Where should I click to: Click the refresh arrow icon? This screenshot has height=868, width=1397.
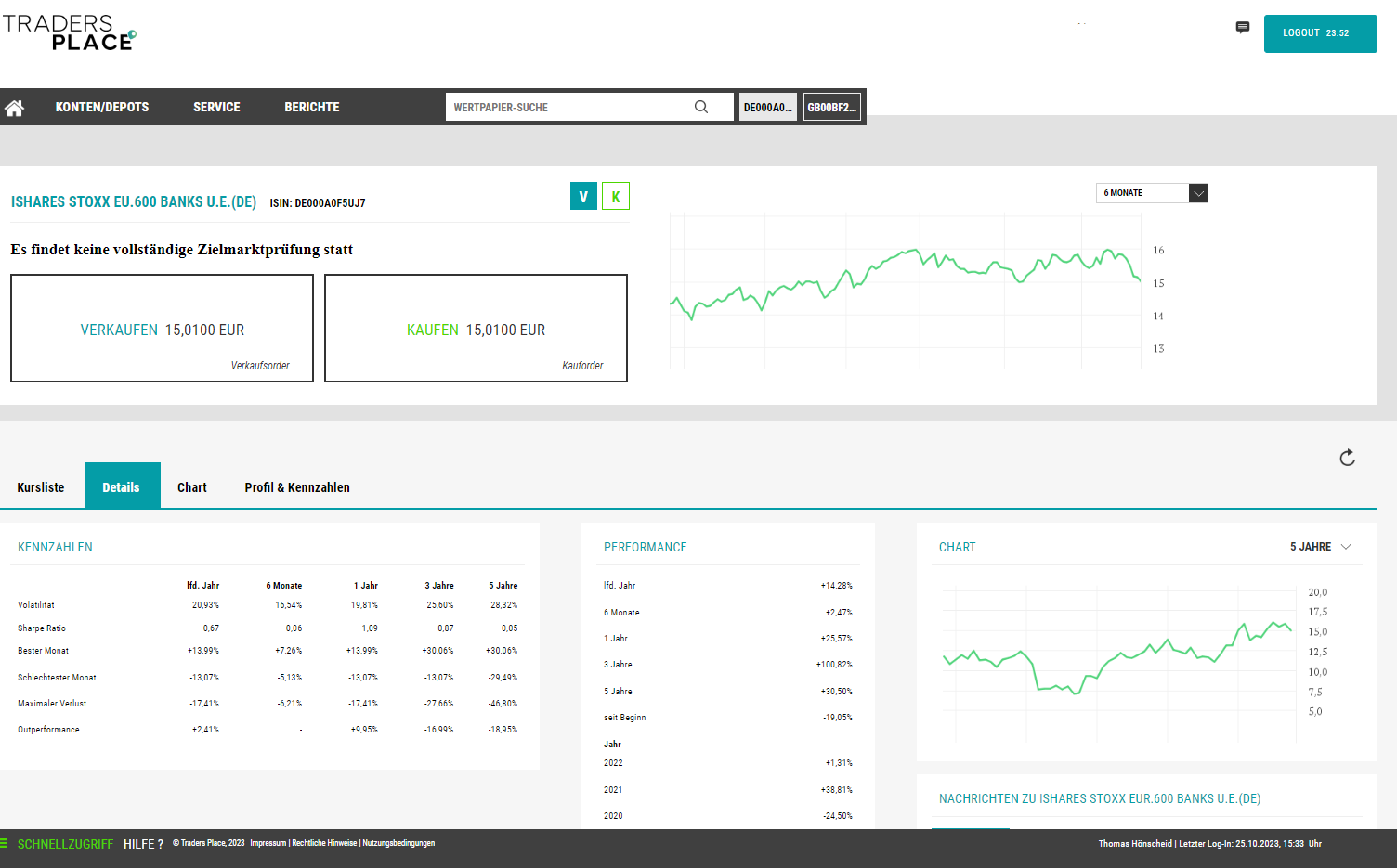(1348, 458)
